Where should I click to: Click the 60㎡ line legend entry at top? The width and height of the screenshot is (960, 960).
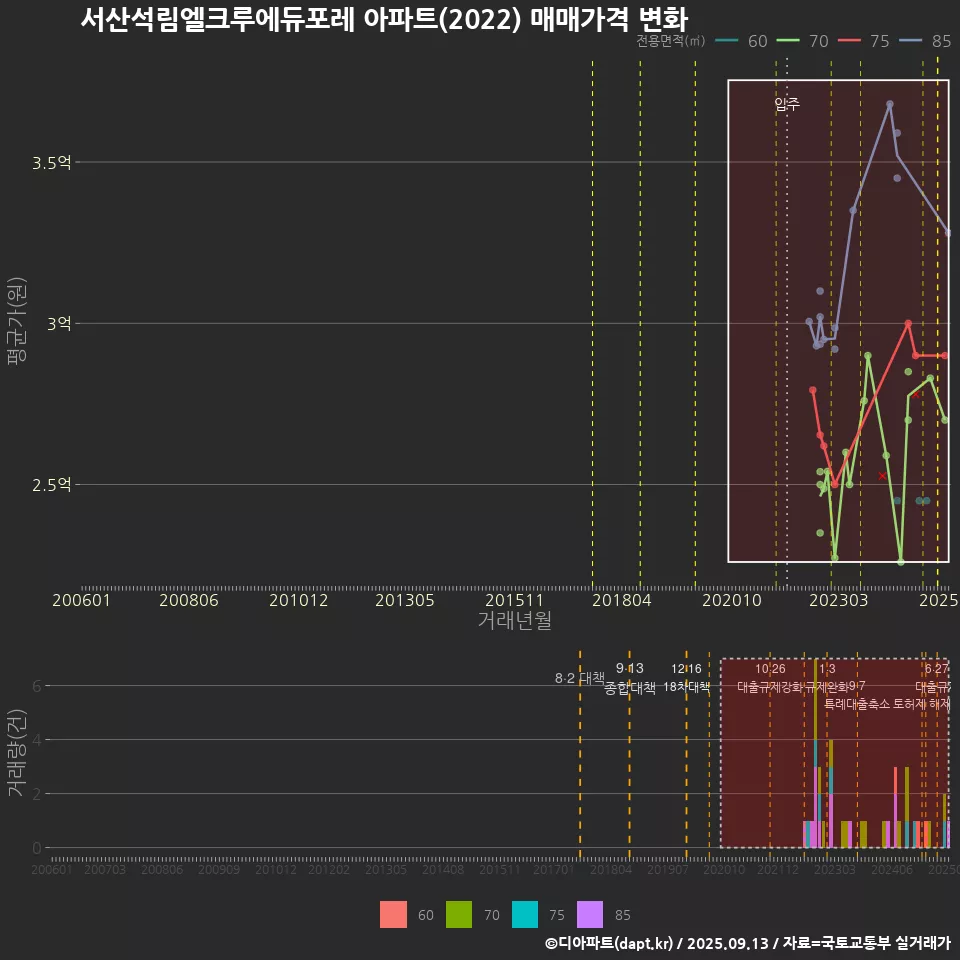[x=741, y=41]
